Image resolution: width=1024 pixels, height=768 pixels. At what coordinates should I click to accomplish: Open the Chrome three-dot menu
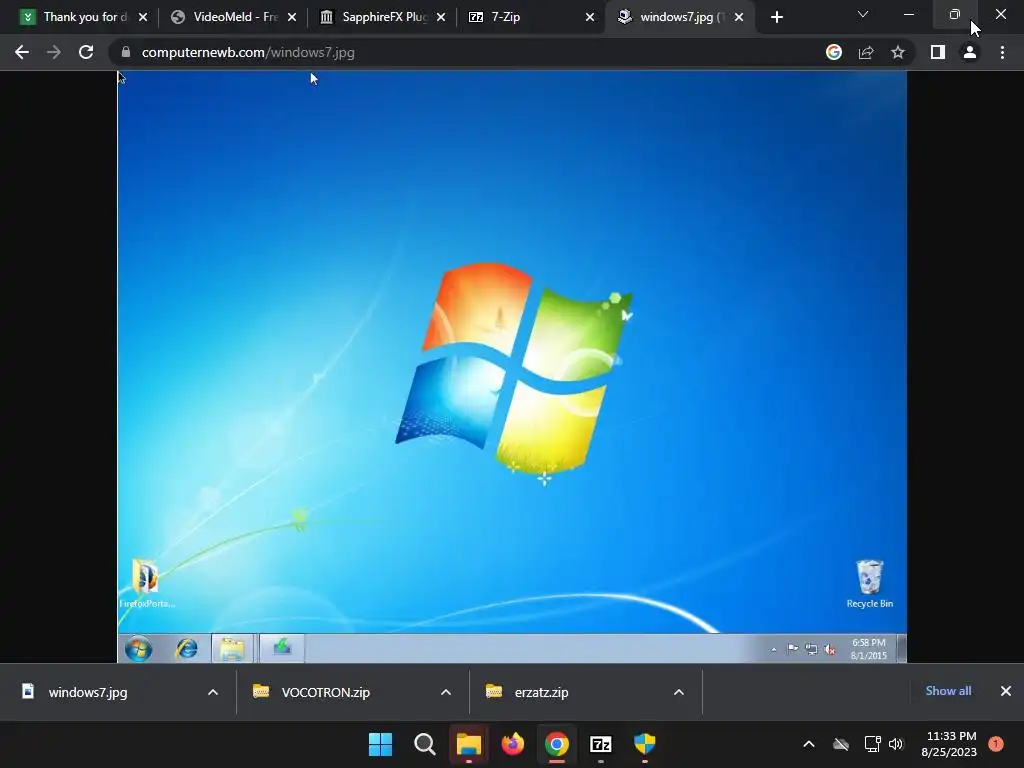[1002, 52]
